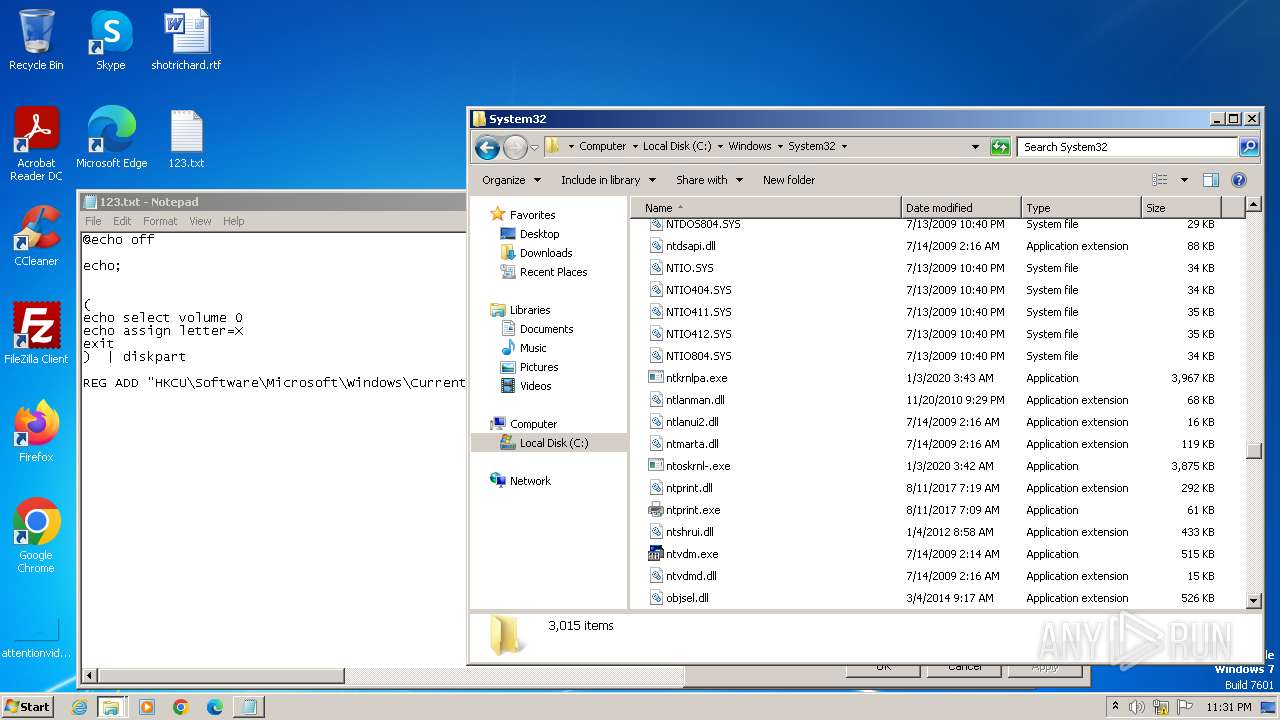Open the Skype desktop shortcut
The image size is (1280, 720).
tap(110, 40)
